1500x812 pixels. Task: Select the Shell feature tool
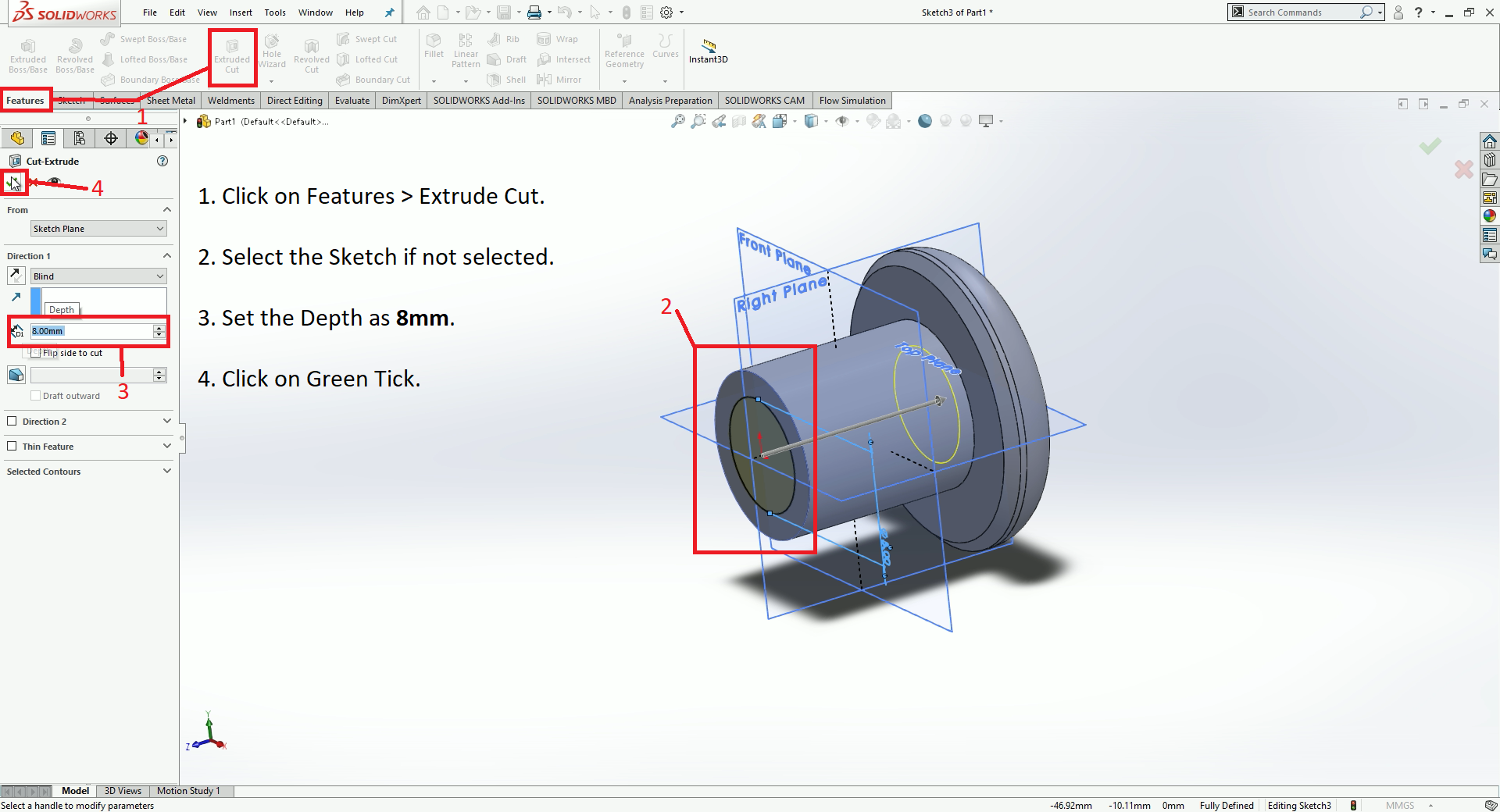(506, 80)
